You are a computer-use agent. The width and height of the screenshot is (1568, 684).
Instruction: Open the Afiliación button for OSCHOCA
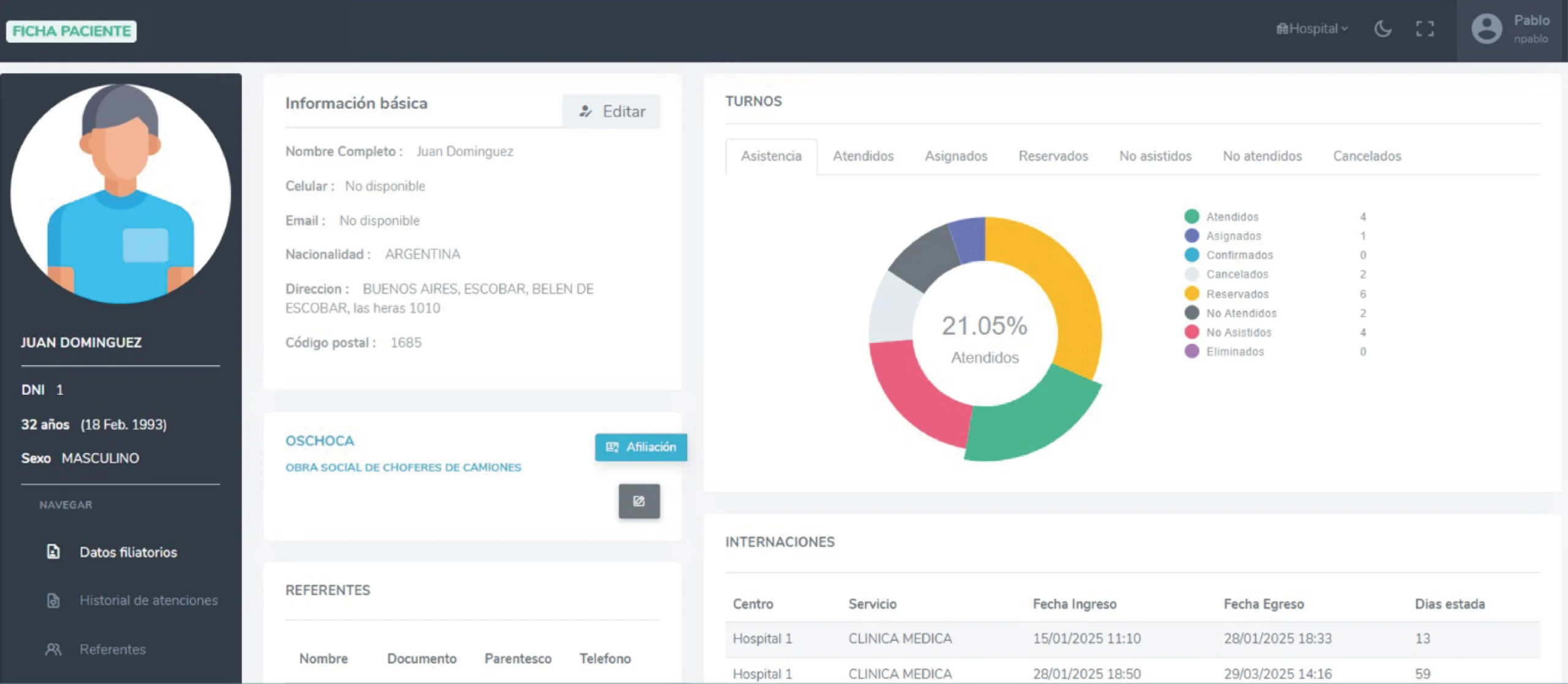click(x=641, y=447)
